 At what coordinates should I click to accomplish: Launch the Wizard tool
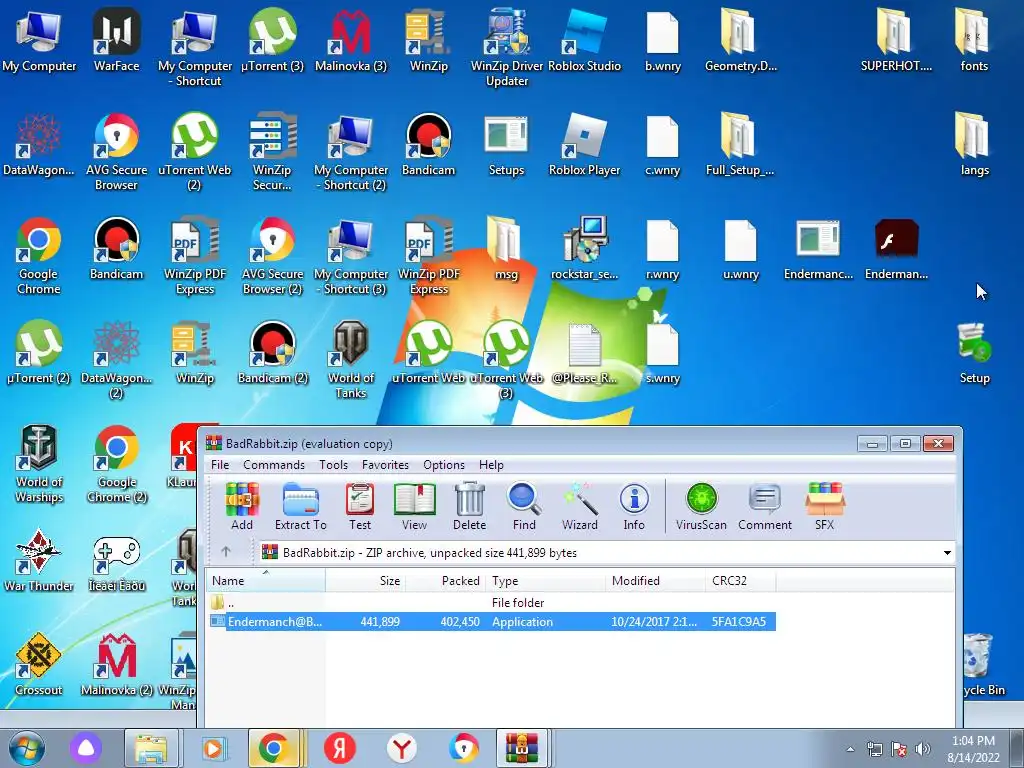(579, 507)
